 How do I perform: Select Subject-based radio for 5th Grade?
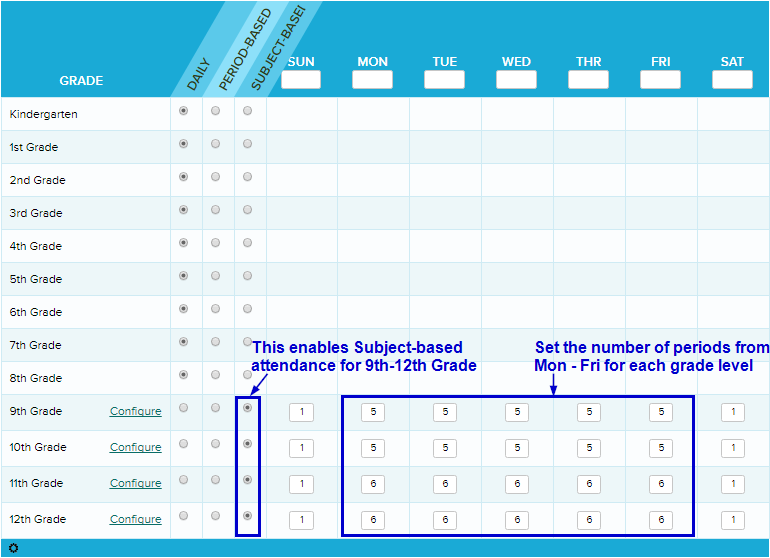click(248, 276)
